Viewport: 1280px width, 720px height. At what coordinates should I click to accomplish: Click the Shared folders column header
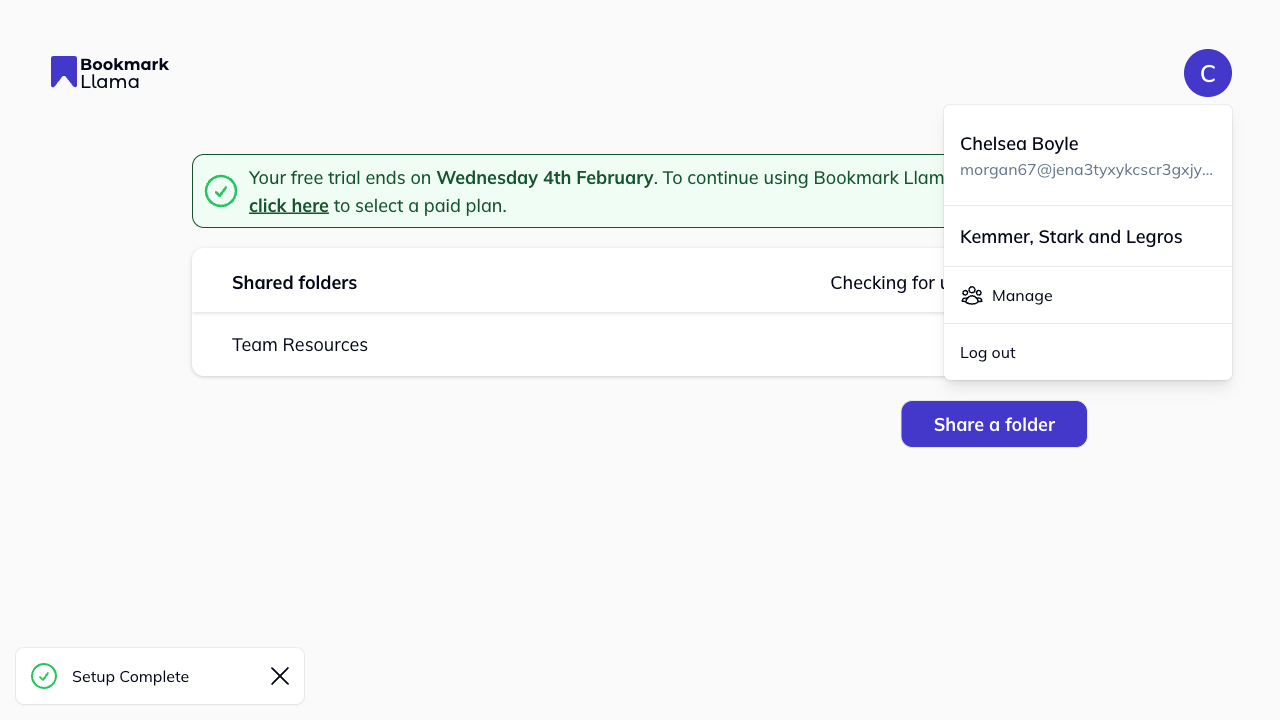(x=294, y=282)
